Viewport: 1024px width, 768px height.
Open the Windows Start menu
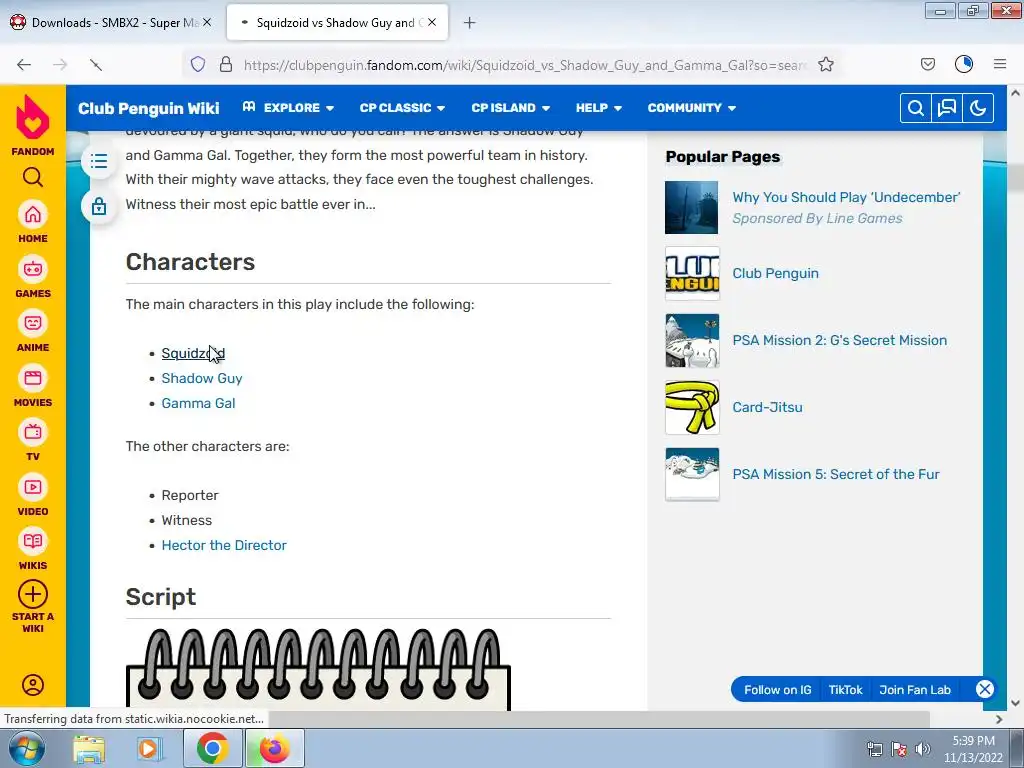26,748
